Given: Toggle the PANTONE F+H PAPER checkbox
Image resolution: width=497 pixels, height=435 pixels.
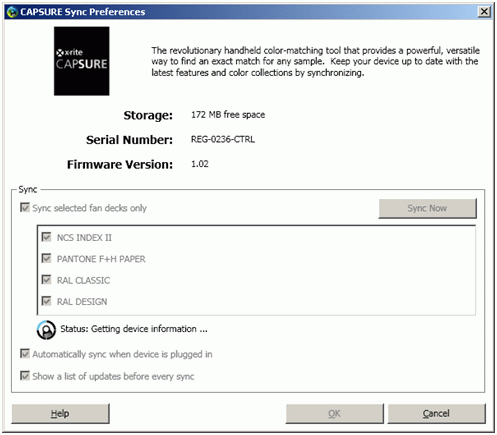Looking at the screenshot, I should point(46,258).
